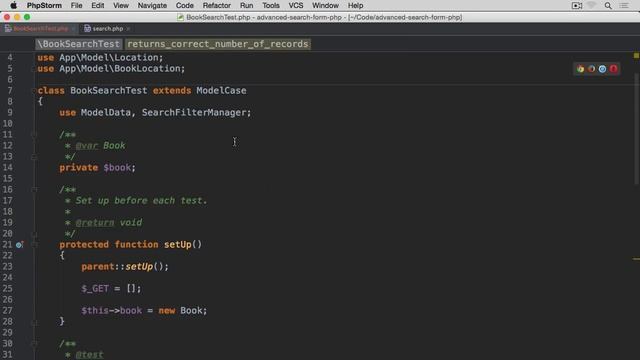Open in Firefox browser icon
The height and width of the screenshot is (360, 640).
[591, 69]
